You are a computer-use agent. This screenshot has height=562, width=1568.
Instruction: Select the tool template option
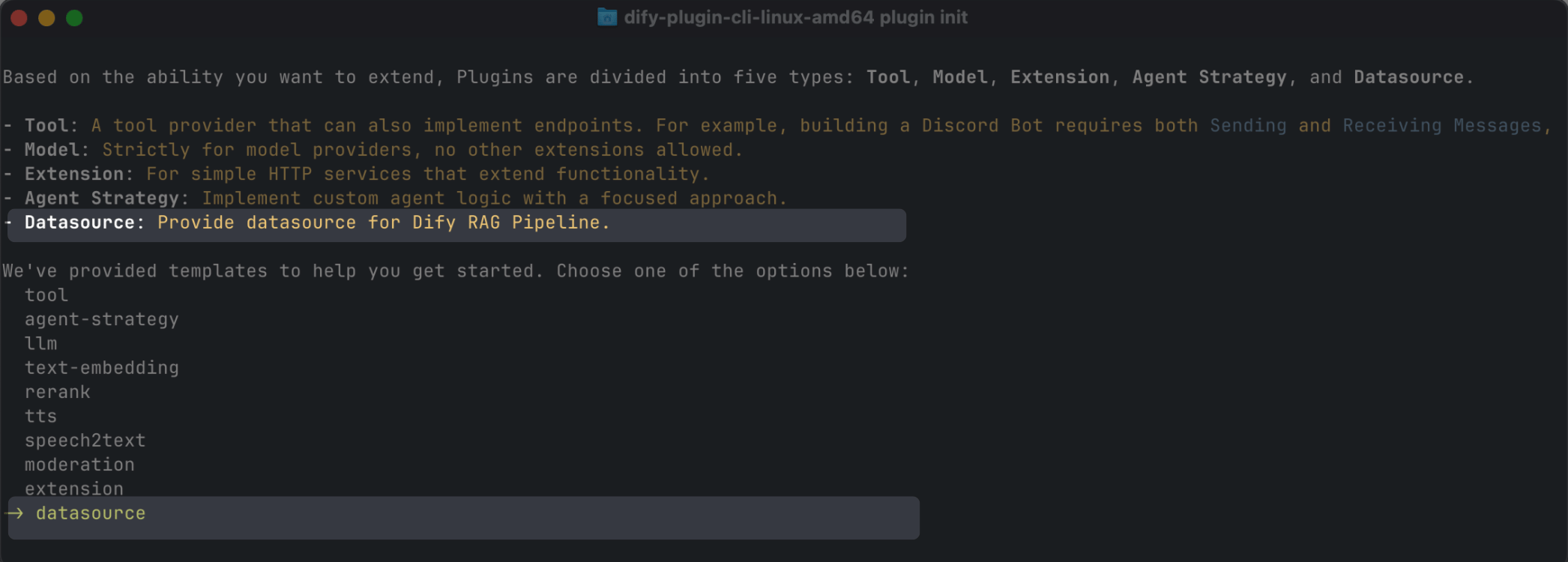[x=46, y=295]
